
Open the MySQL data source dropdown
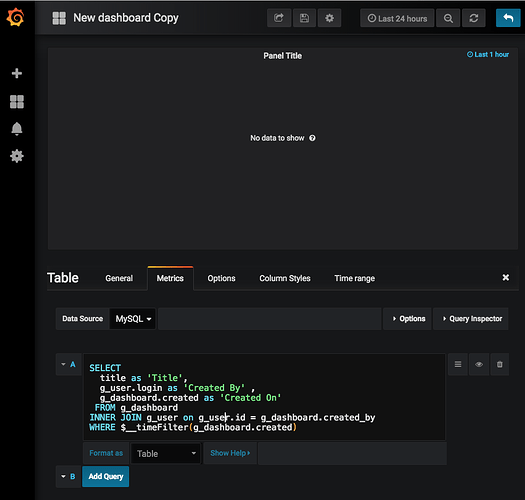click(133, 319)
